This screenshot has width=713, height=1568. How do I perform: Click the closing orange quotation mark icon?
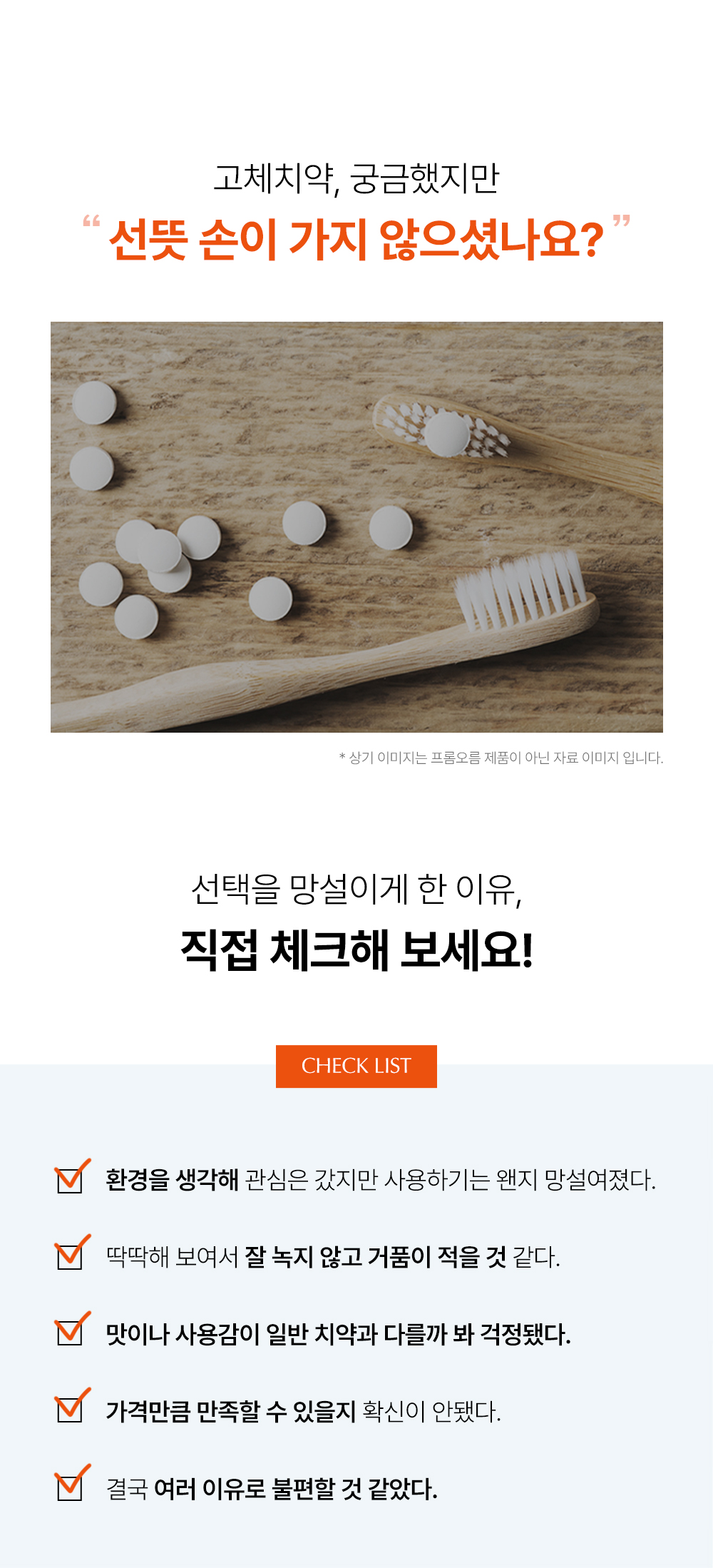click(622, 221)
